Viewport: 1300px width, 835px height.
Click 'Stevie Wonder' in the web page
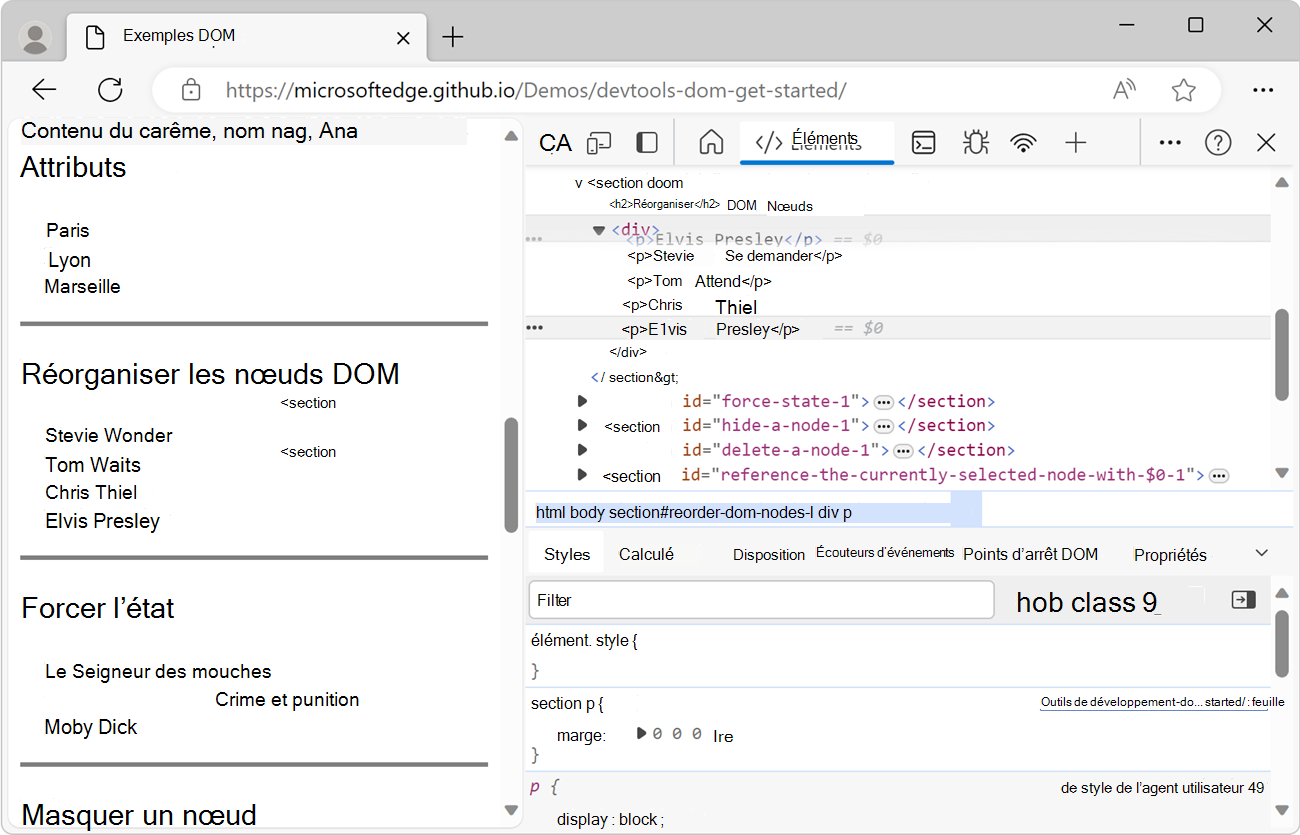point(109,435)
